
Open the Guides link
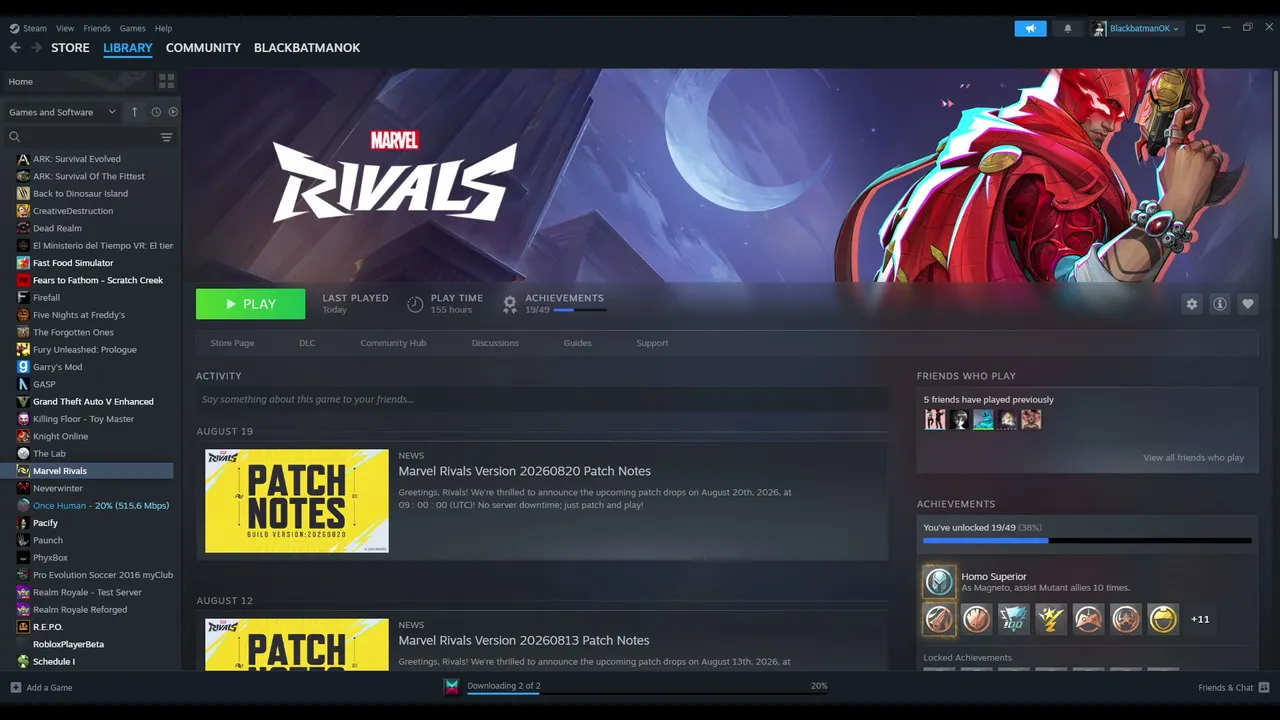pos(578,343)
